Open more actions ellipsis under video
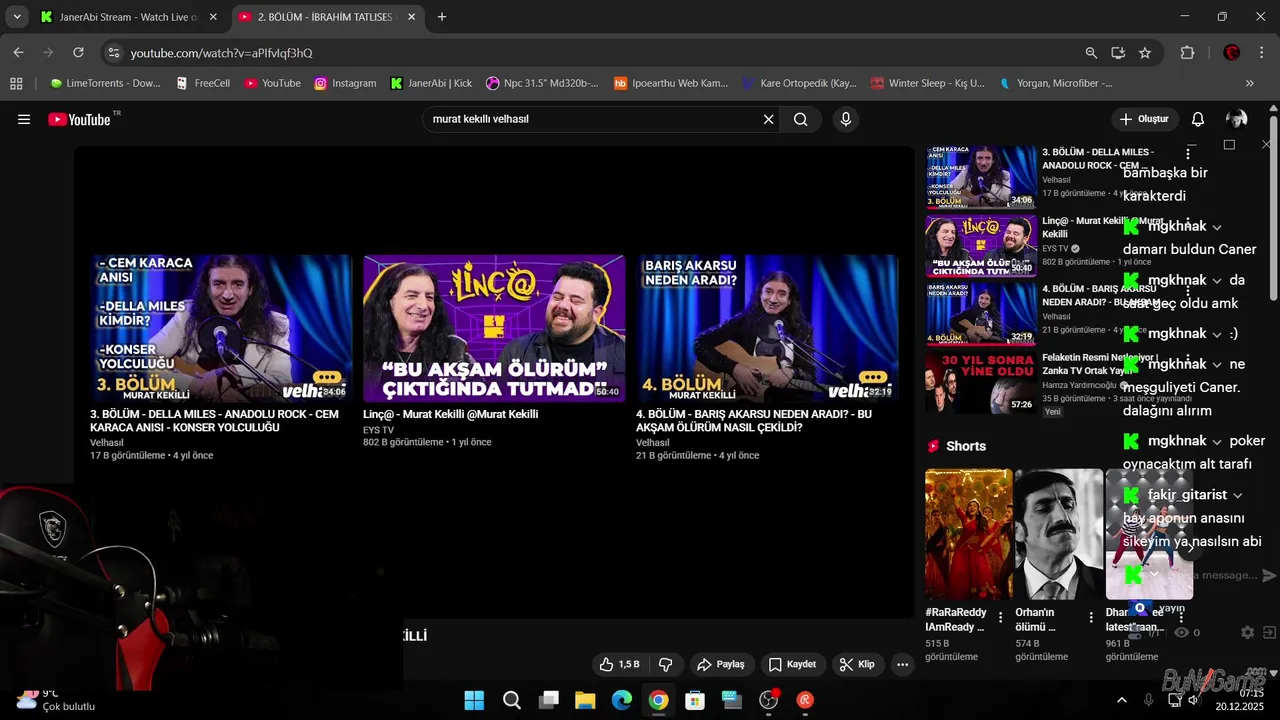Viewport: 1280px width, 720px height. (902, 664)
